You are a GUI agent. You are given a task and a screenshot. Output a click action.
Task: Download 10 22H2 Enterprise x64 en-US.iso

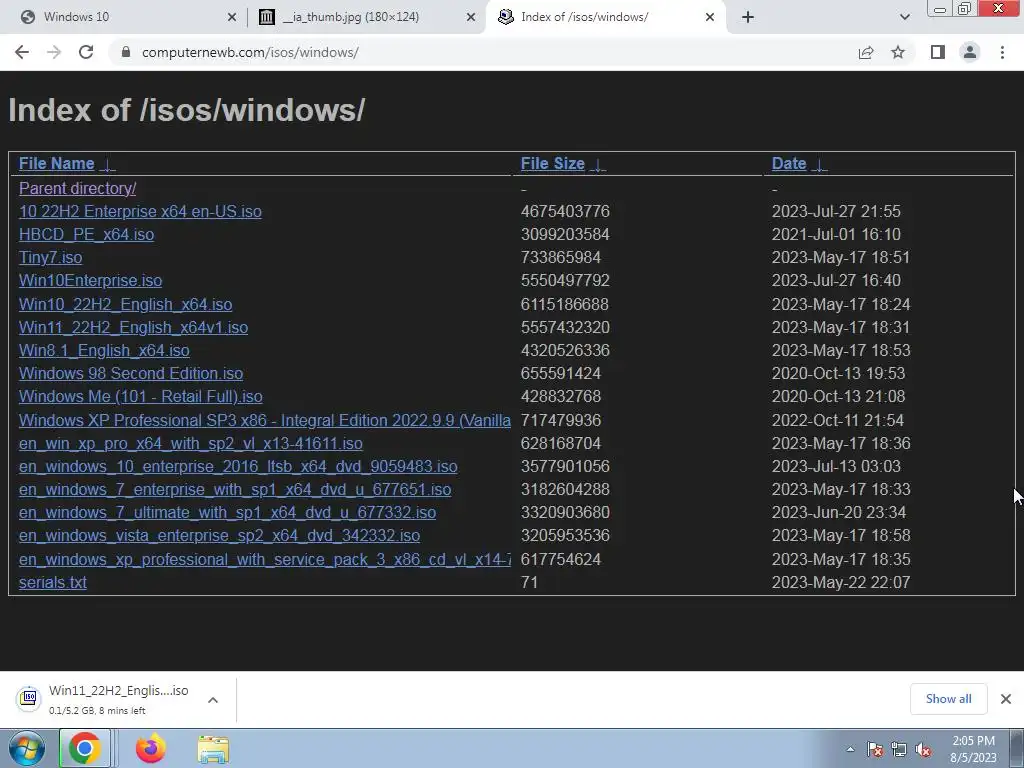[x=140, y=211]
